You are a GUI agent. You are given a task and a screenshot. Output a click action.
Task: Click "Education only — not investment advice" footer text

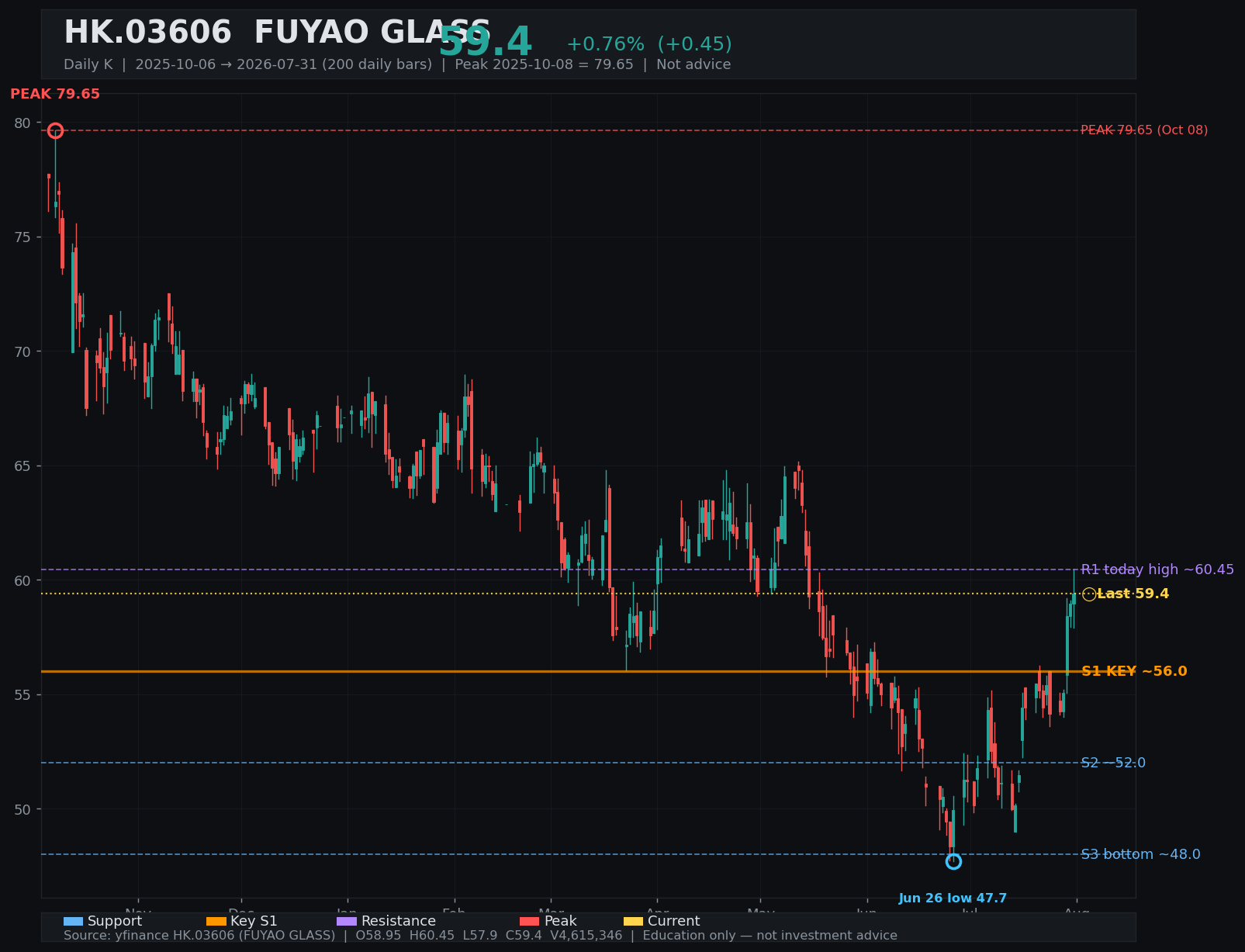[x=769, y=936]
